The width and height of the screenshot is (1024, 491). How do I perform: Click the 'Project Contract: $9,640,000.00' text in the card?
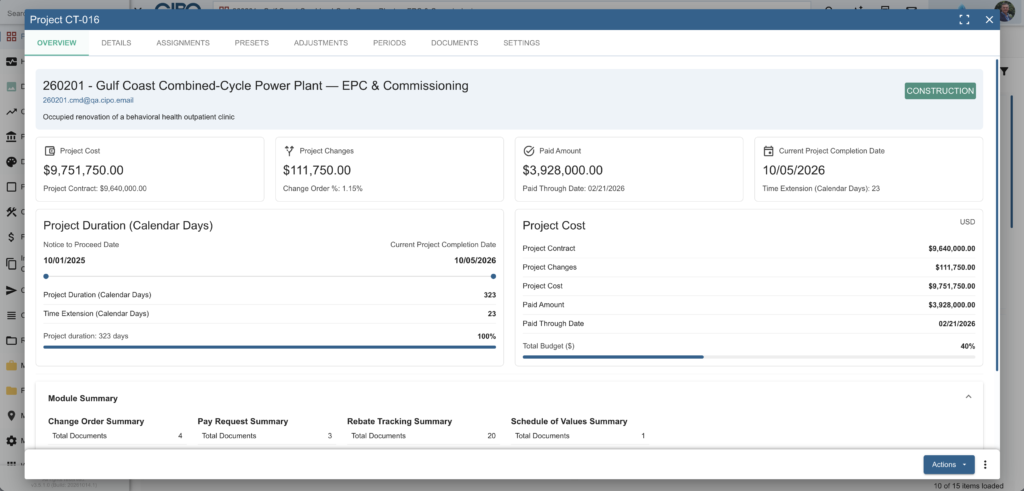coord(95,189)
